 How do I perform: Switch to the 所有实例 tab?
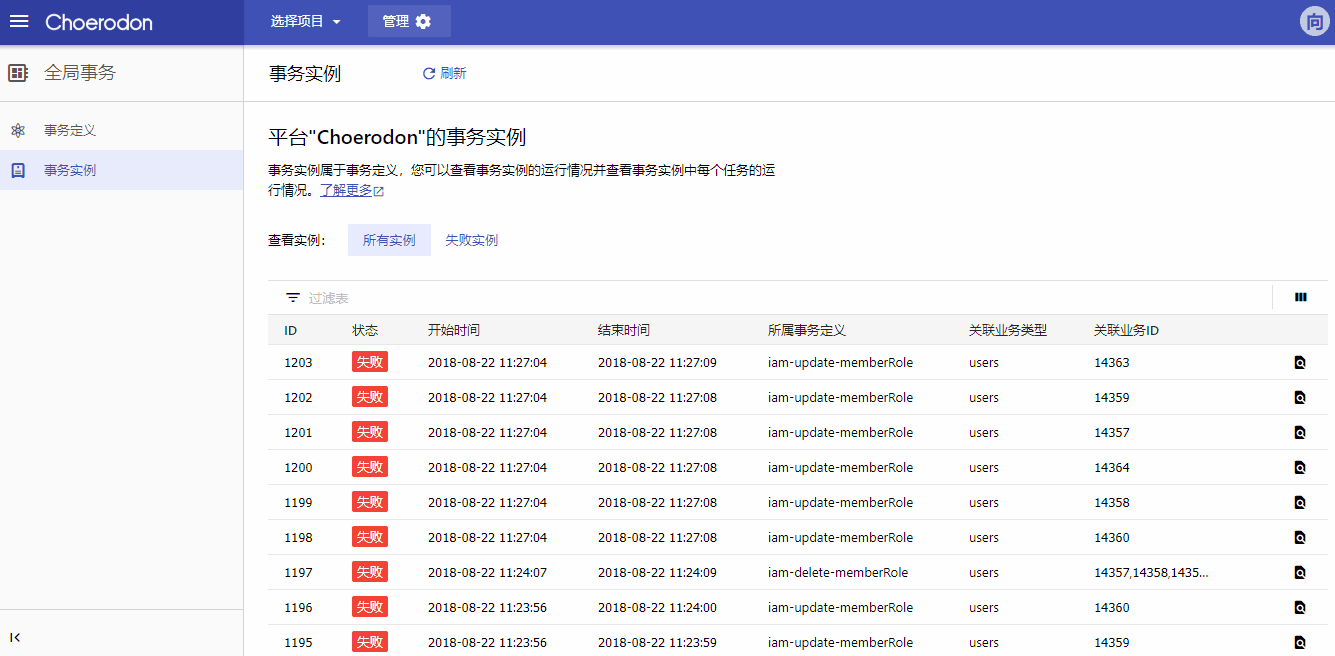(389, 240)
